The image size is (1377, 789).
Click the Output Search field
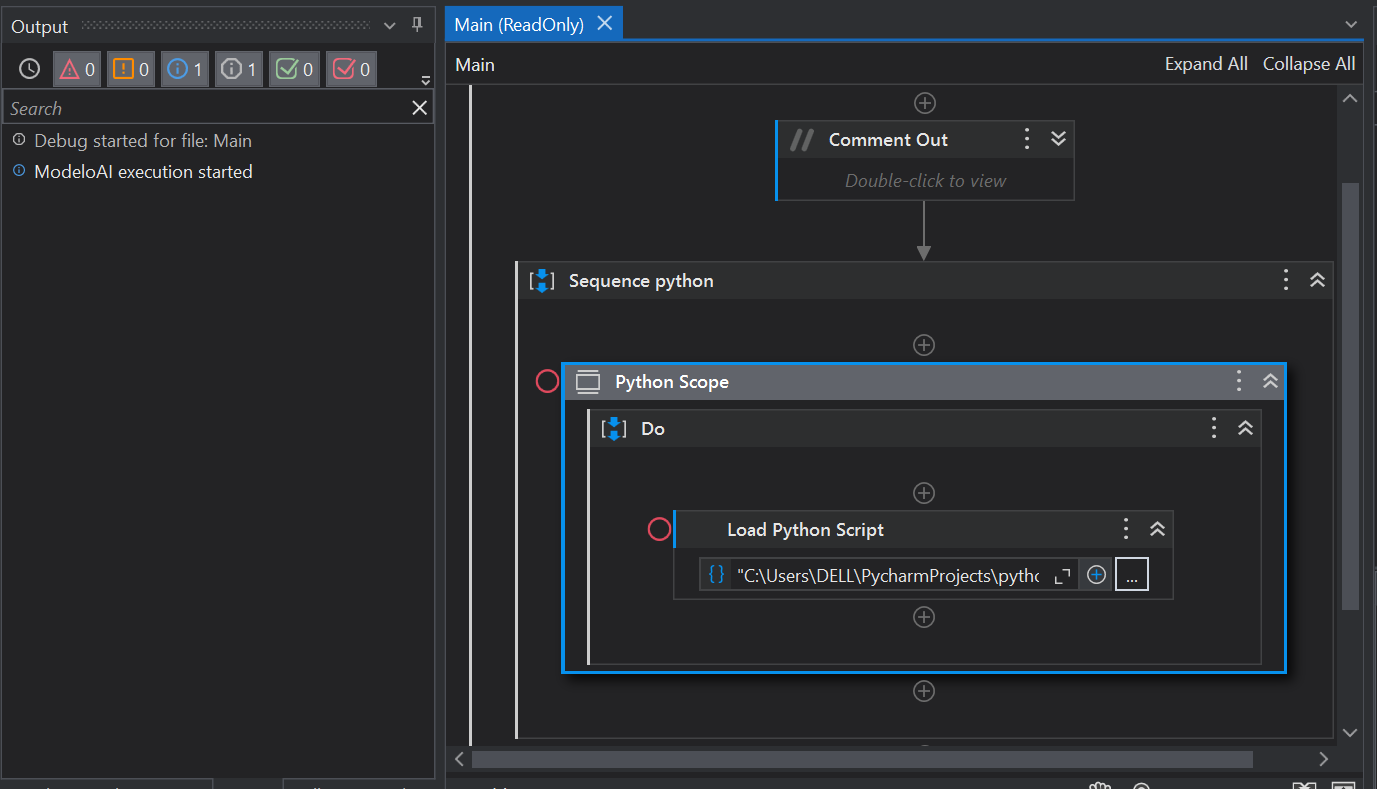(200, 108)
